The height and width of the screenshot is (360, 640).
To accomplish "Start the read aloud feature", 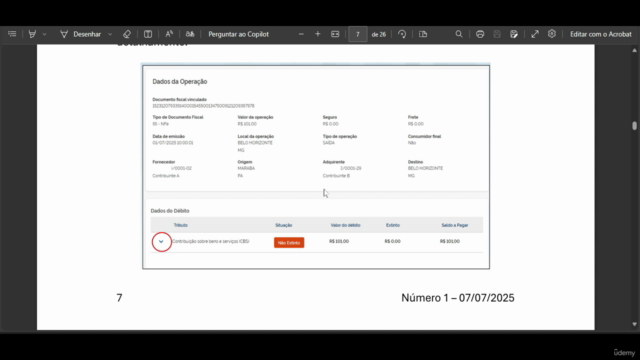I will pyautogui.click(x=169, y=34).
